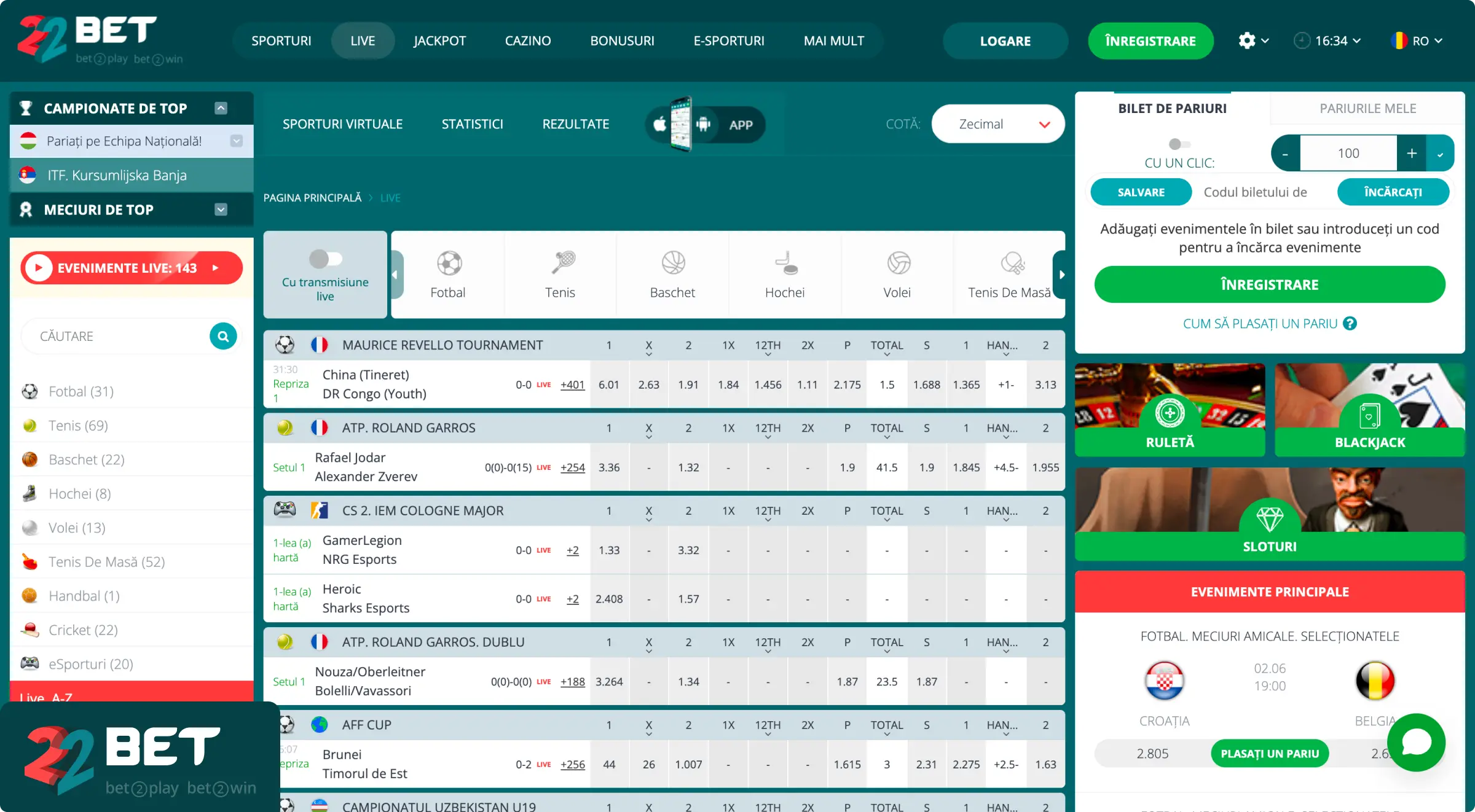
Task: Open +254 more markets for Jodar vs Zverev
Action: (573, 467)
